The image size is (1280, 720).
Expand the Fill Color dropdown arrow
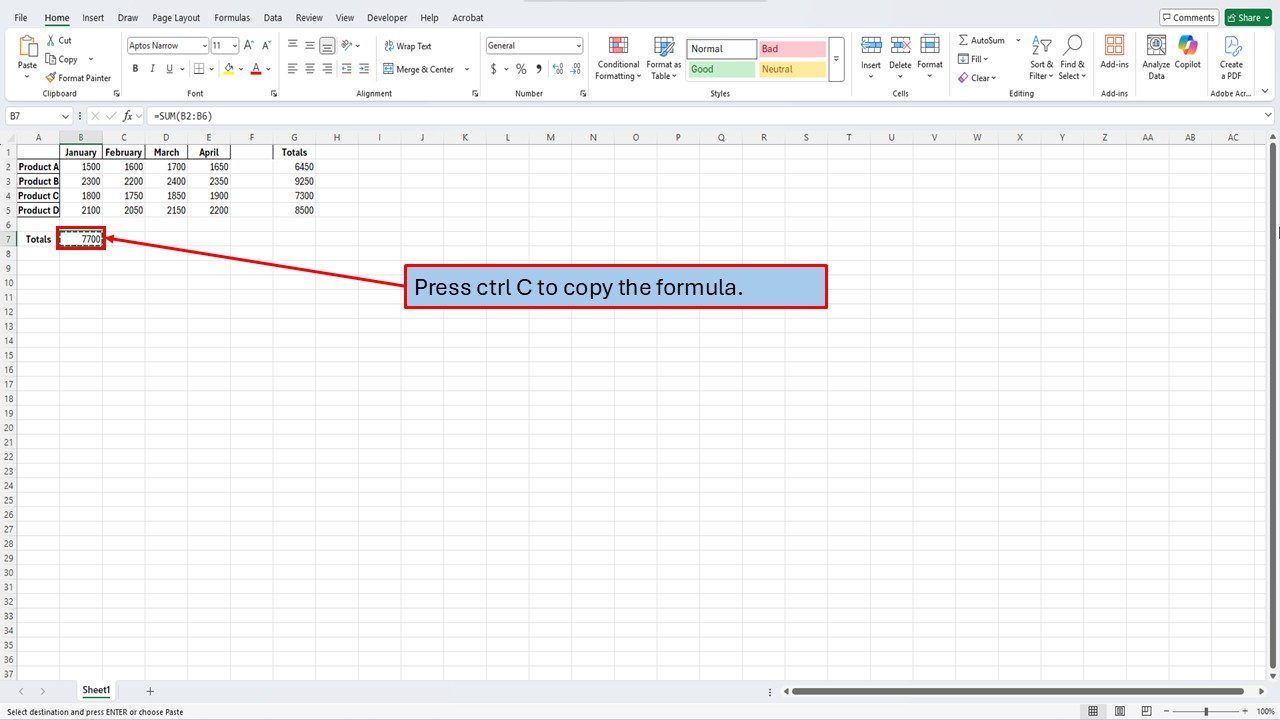click(240, 69)
